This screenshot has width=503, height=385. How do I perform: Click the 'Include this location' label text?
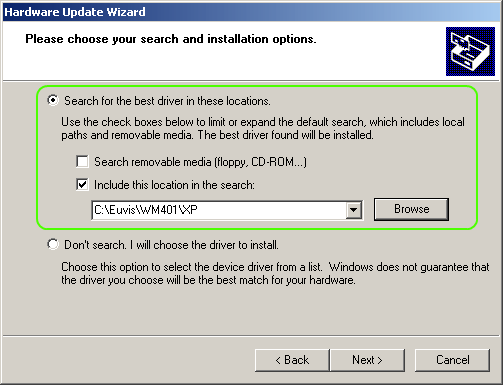[174, 185]
